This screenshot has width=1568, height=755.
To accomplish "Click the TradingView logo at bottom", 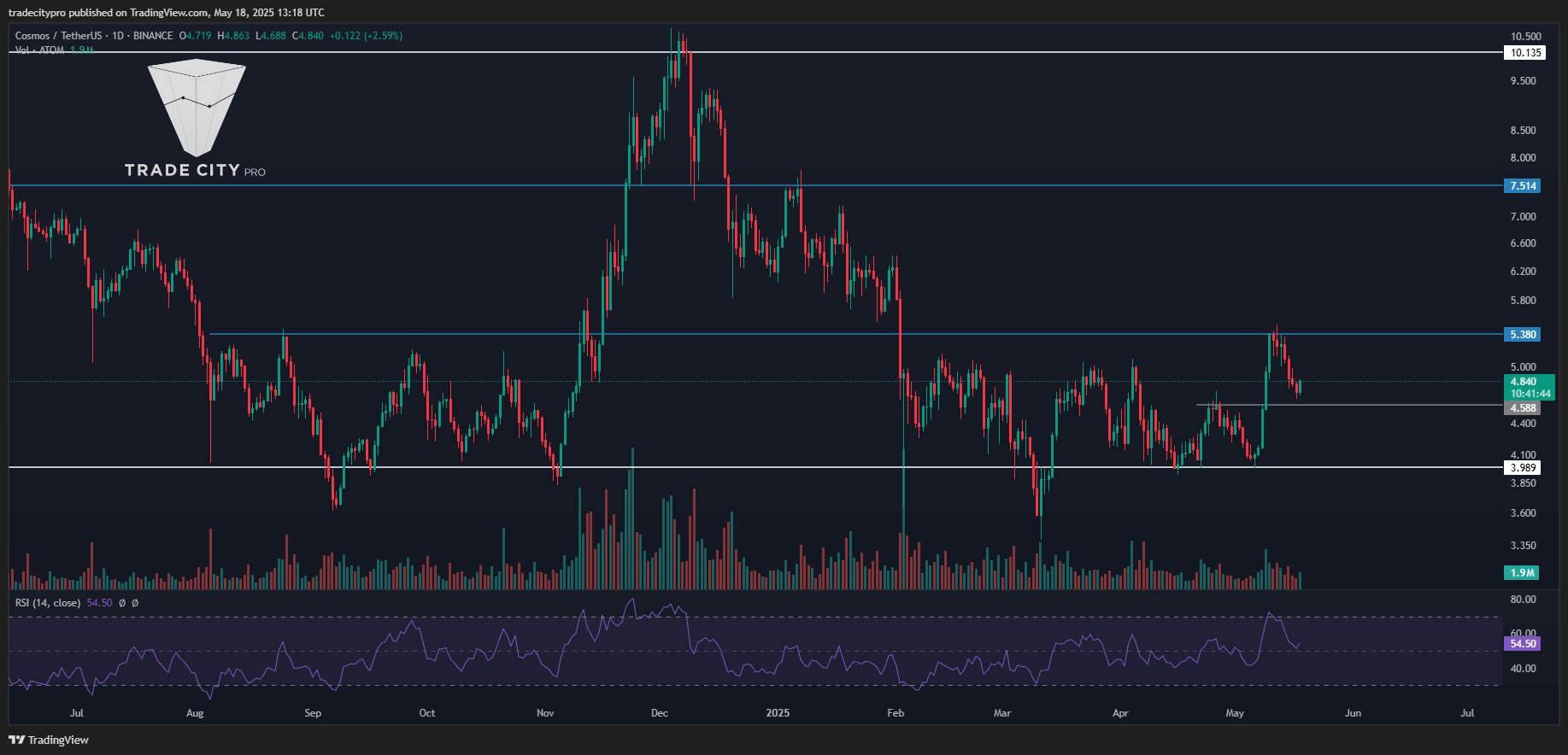I will [x=50, y=740].
